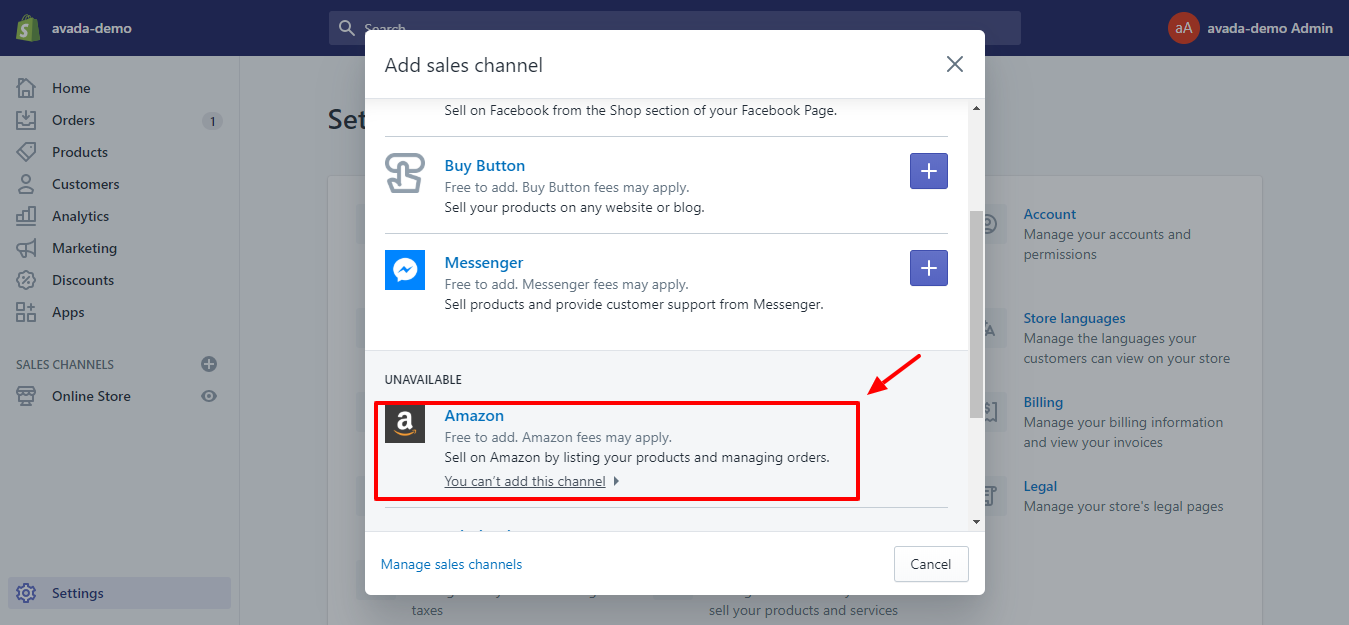
Task: Click the Marketing megaphone icon
Action: pyautogui.click(x=26, y=248)
